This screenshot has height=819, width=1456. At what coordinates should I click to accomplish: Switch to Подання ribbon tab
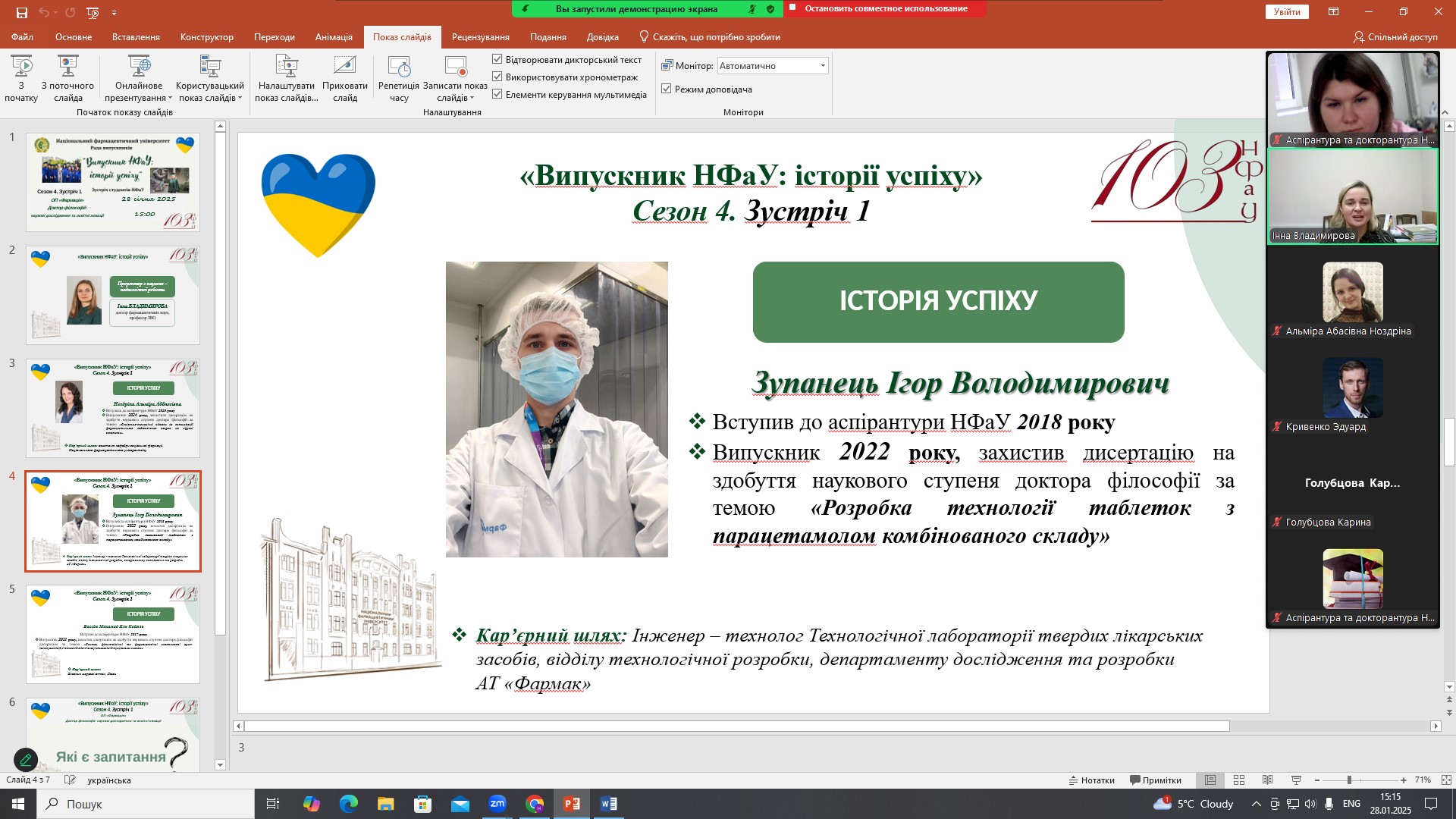tap(548, 37)
